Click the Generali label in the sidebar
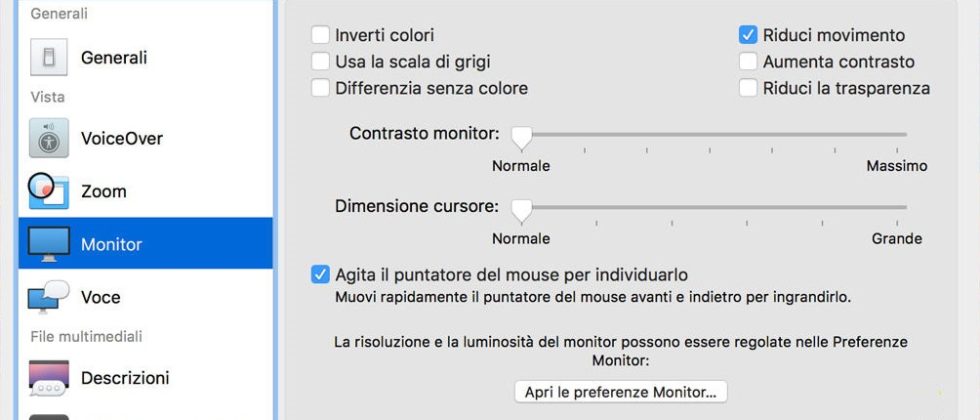This screenshot has height=420, width=980. point(114,58)
